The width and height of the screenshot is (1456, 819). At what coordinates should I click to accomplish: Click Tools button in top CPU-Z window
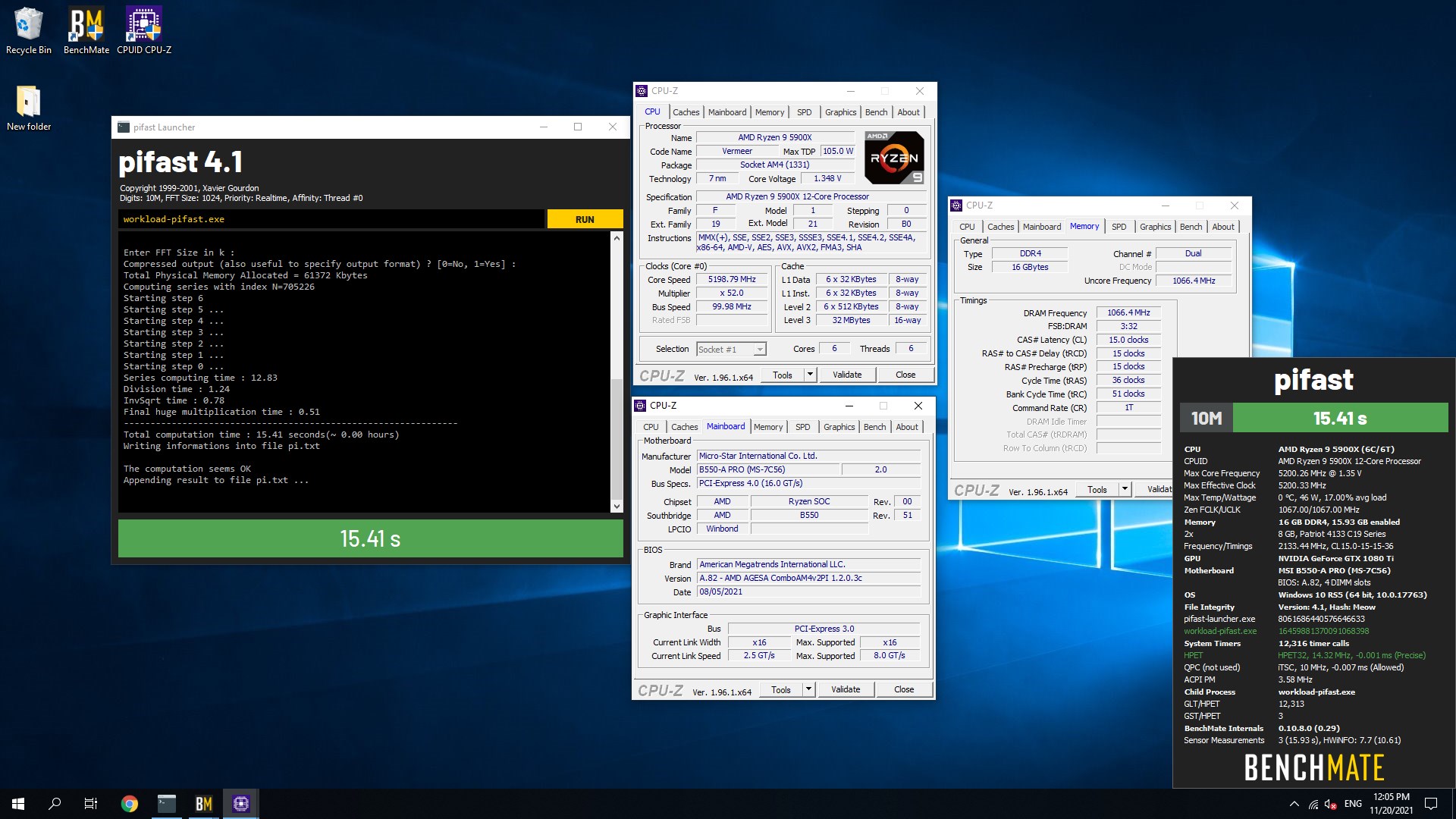tap(783, 375)
